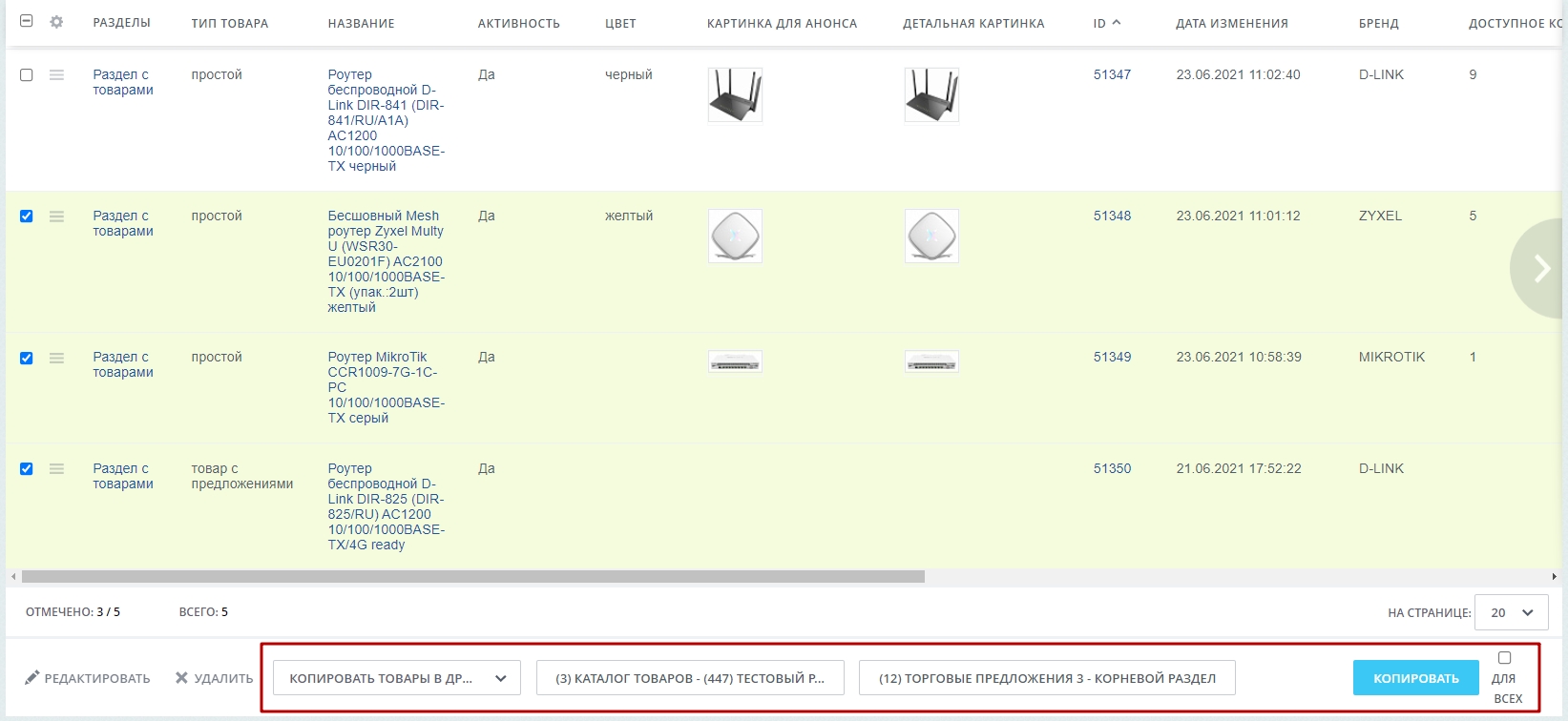This screenshot has width=1568, height=721.
Task: Enable the 'Для всех' checkbox
Action: (x=1504, y=658)
